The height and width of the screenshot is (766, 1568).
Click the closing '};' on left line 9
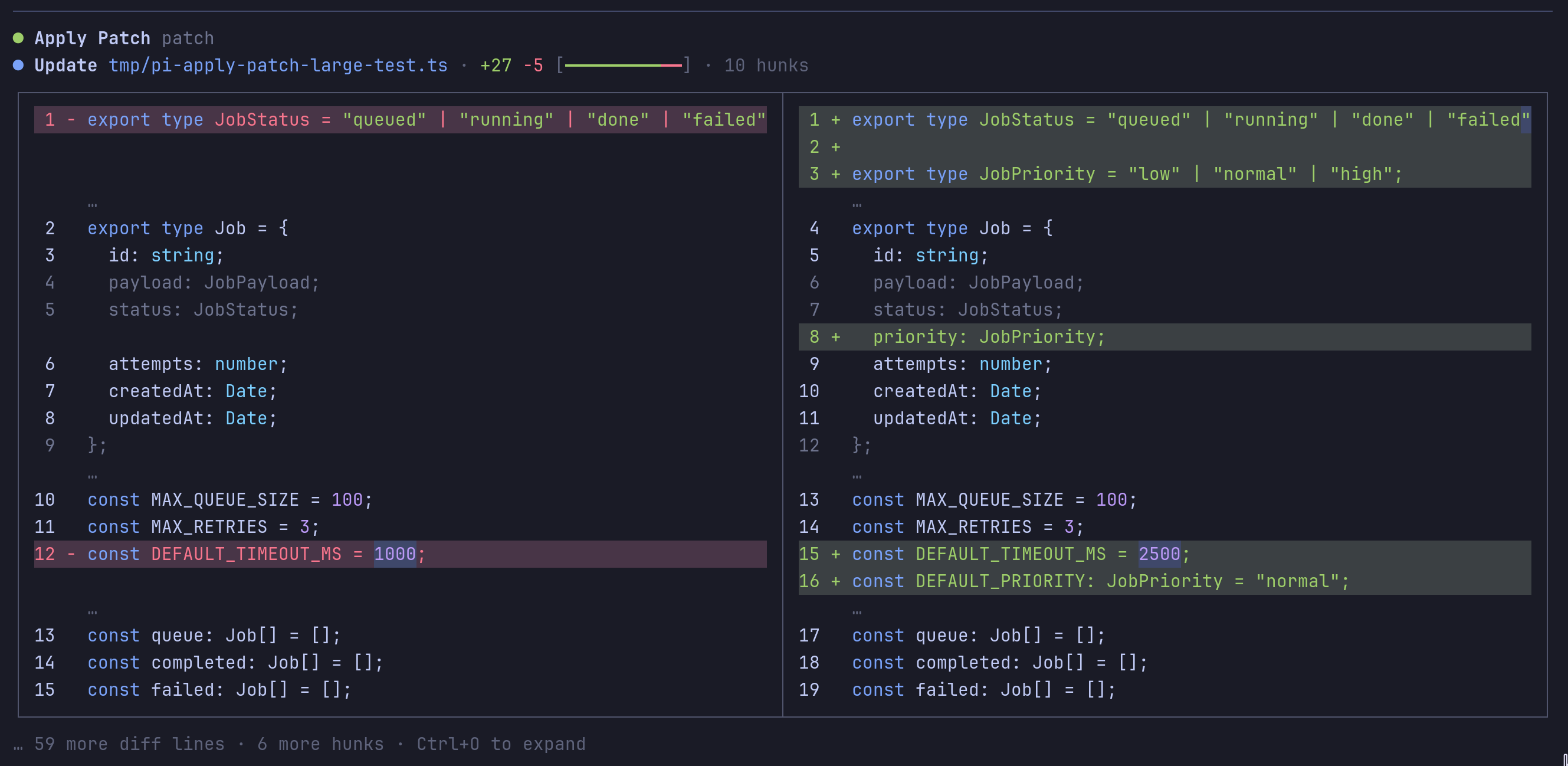[97, 445]
